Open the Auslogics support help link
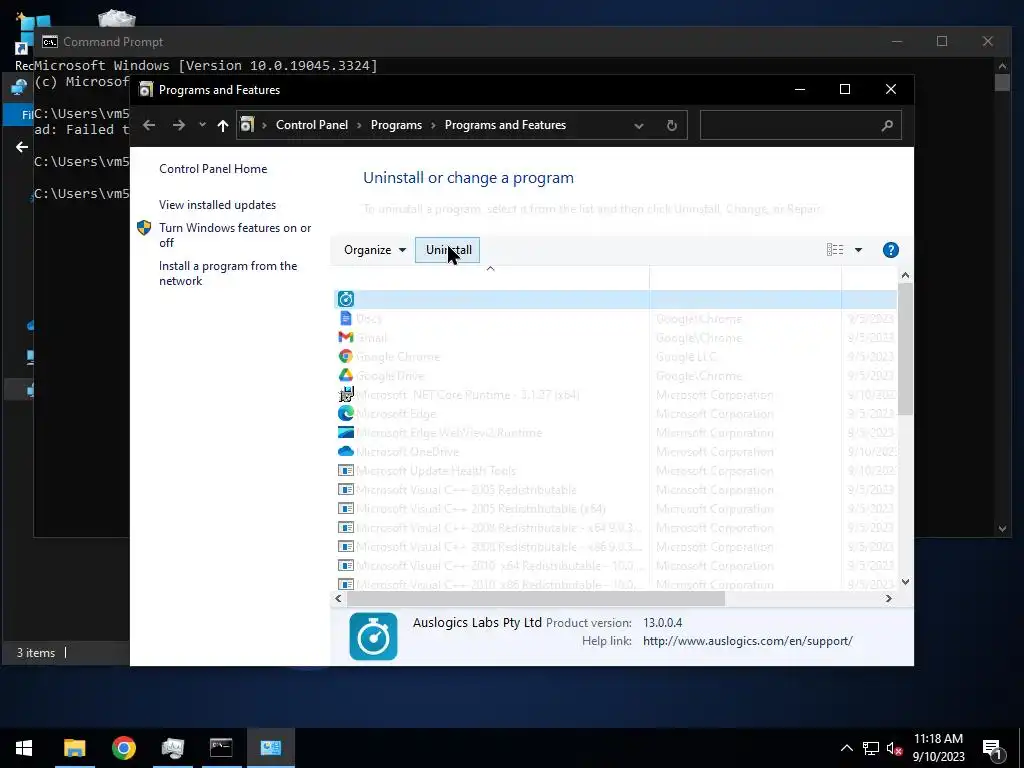Screen dimensions: 1024x768 point(748,641)
